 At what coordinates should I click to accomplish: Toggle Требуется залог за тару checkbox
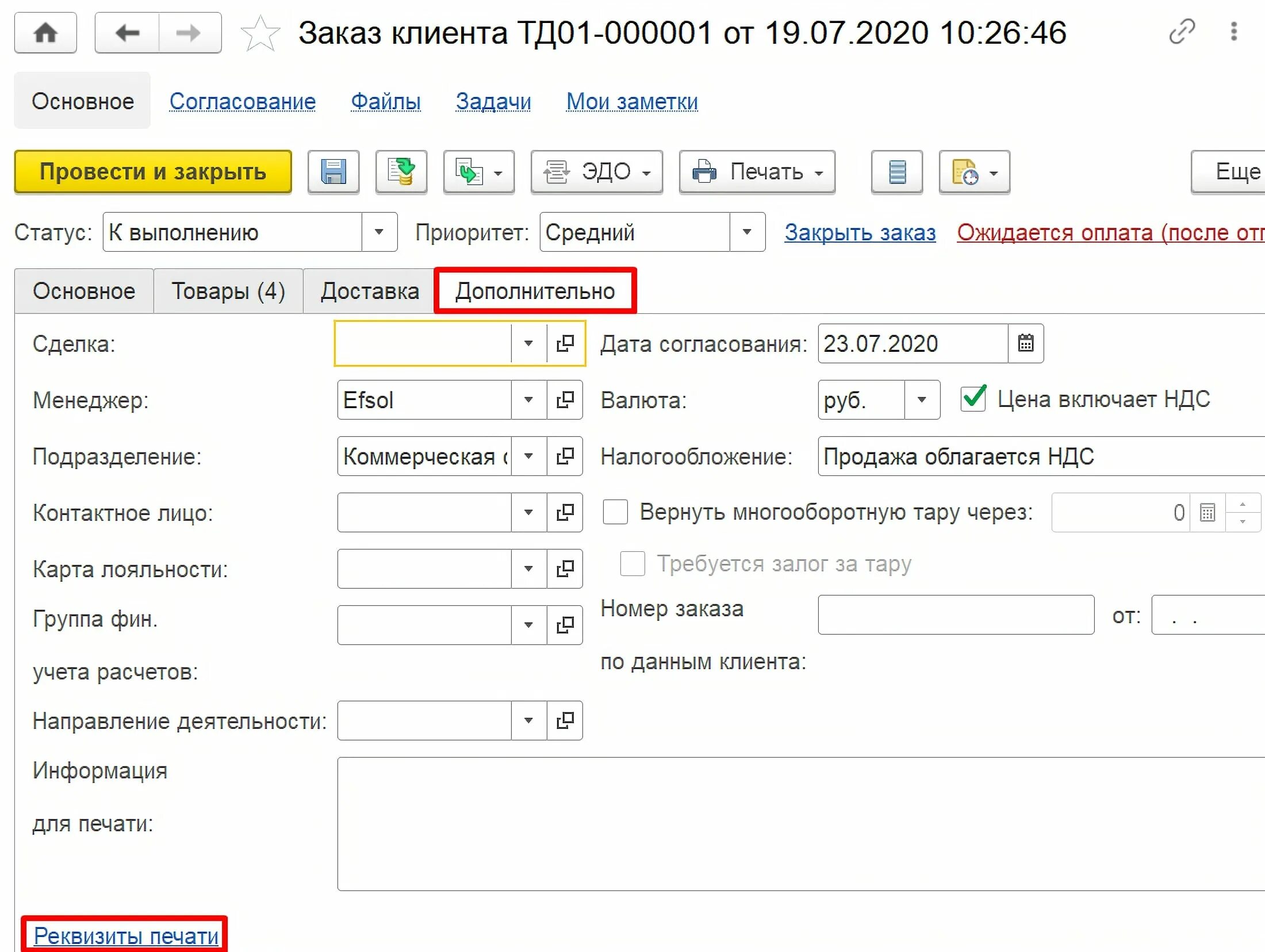point(632,563)
